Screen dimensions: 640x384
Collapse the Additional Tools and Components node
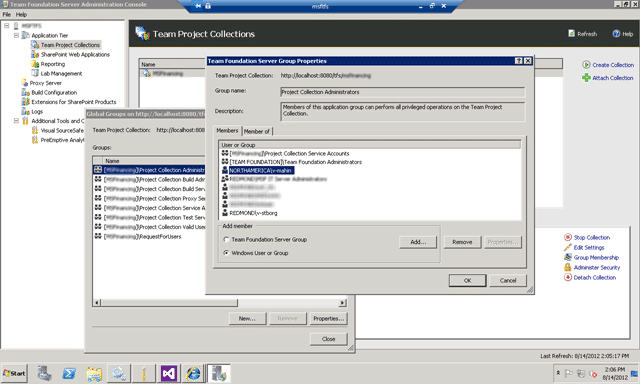click(16, 121)
